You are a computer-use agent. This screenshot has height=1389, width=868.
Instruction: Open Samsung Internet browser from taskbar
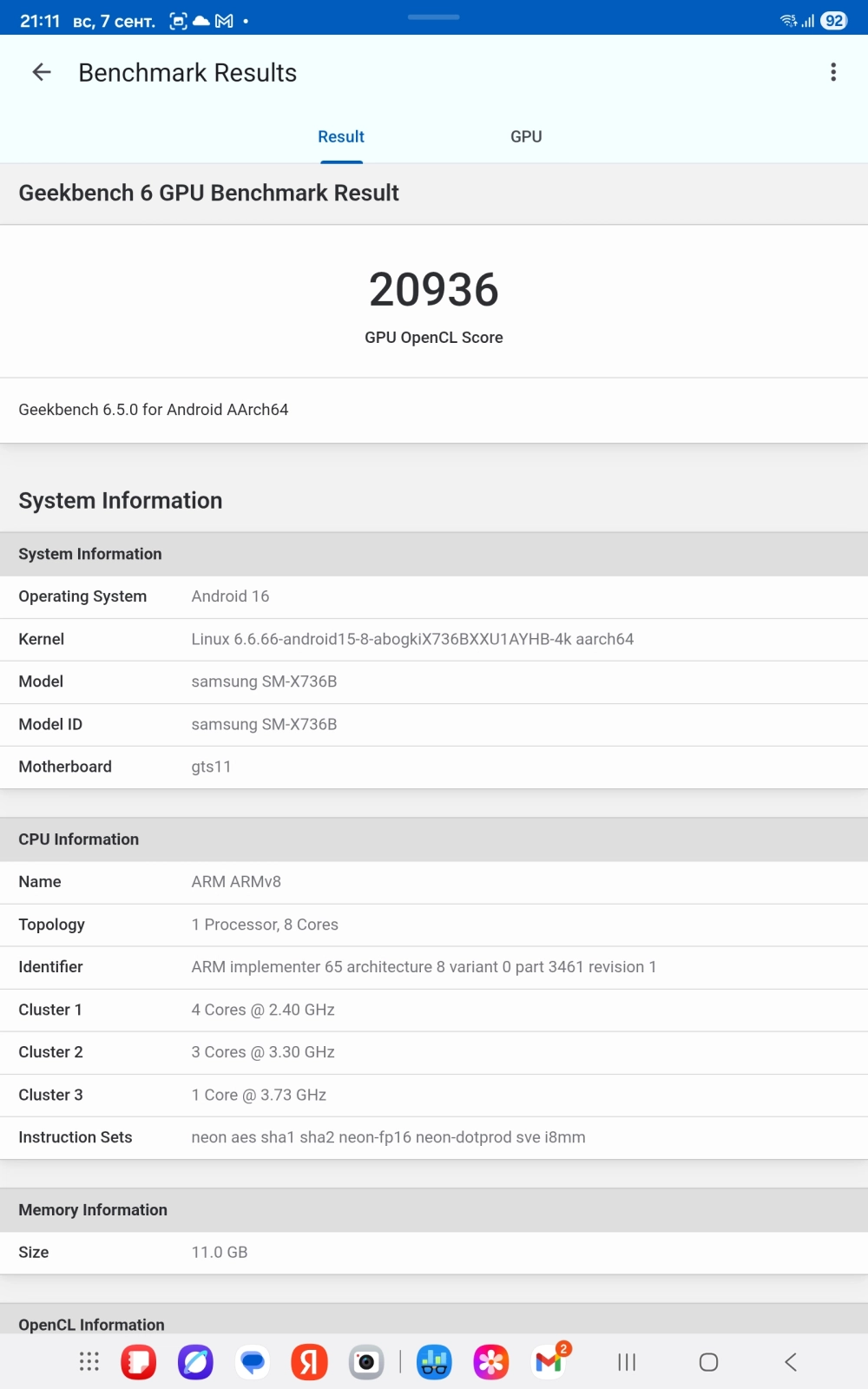195,1362
